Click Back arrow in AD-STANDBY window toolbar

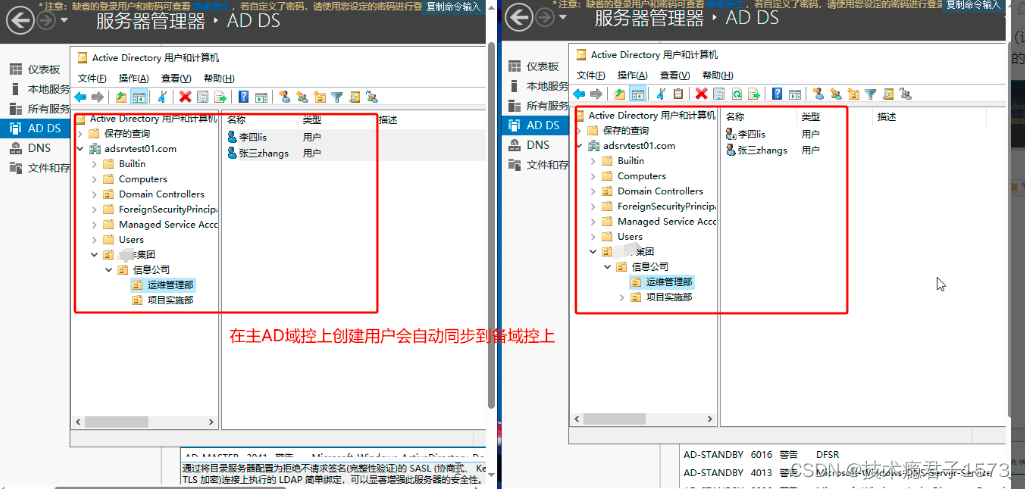point(579,94)
